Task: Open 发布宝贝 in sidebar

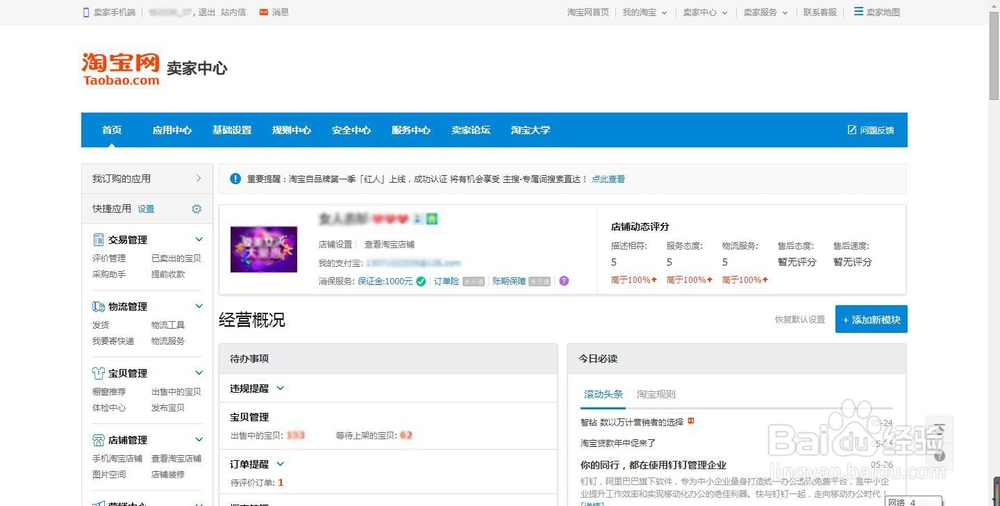Action: tap(168, 408)
